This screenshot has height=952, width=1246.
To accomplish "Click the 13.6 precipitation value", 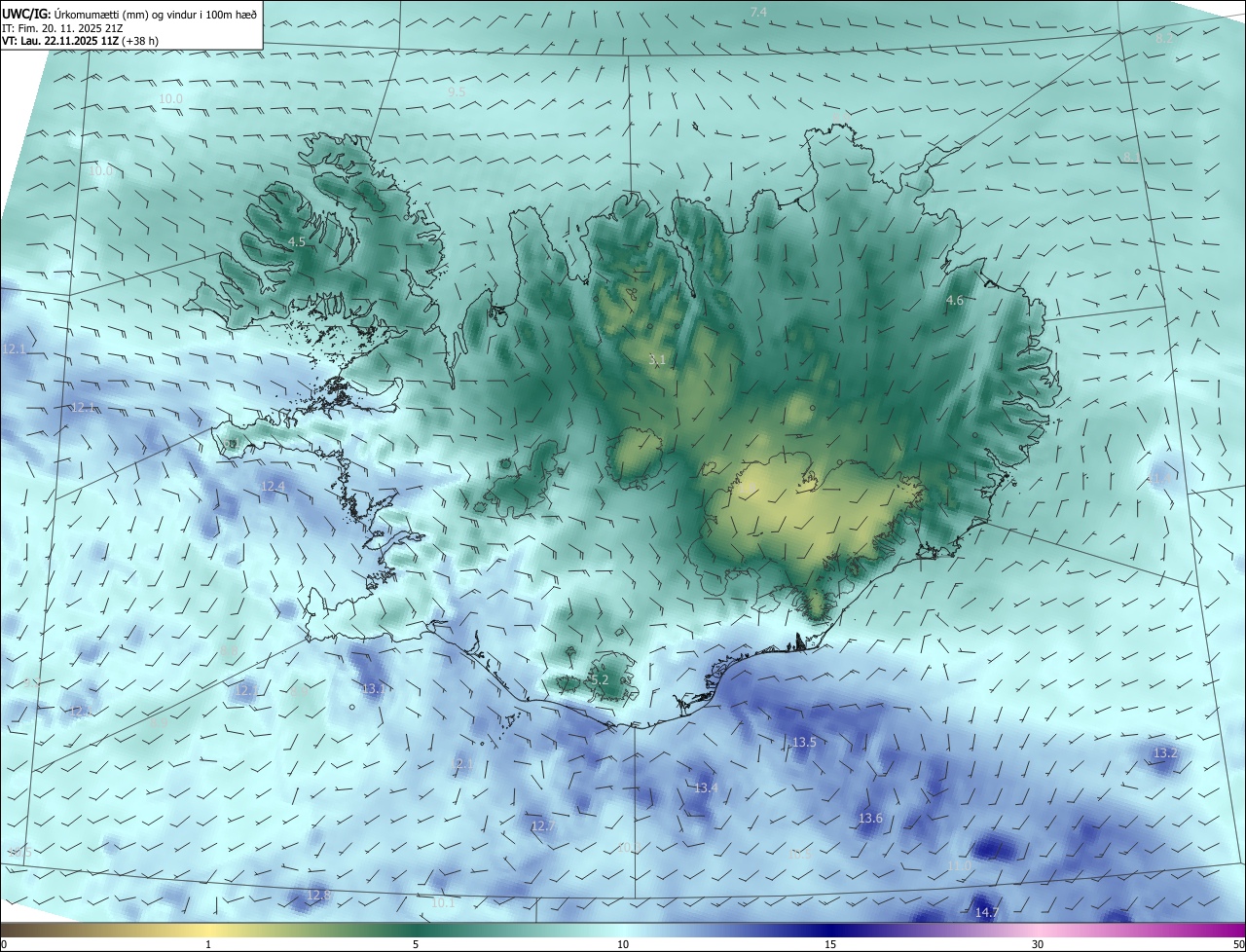I will (870, 819).
